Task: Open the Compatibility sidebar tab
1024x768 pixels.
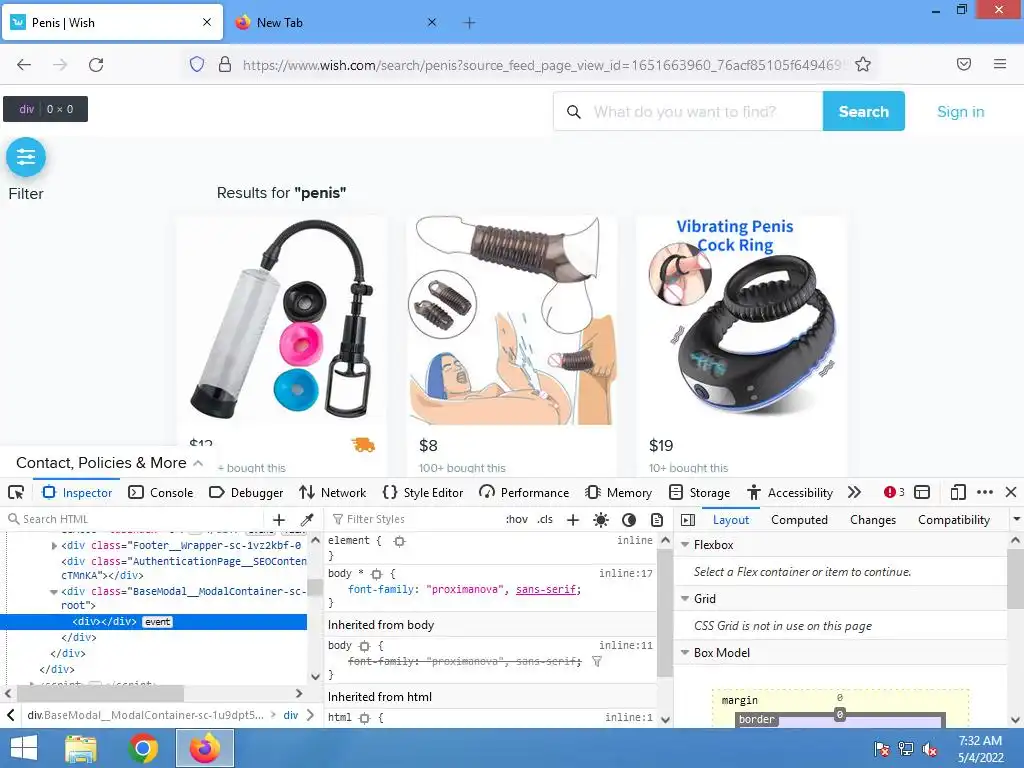Action: (x=953, y=520)
